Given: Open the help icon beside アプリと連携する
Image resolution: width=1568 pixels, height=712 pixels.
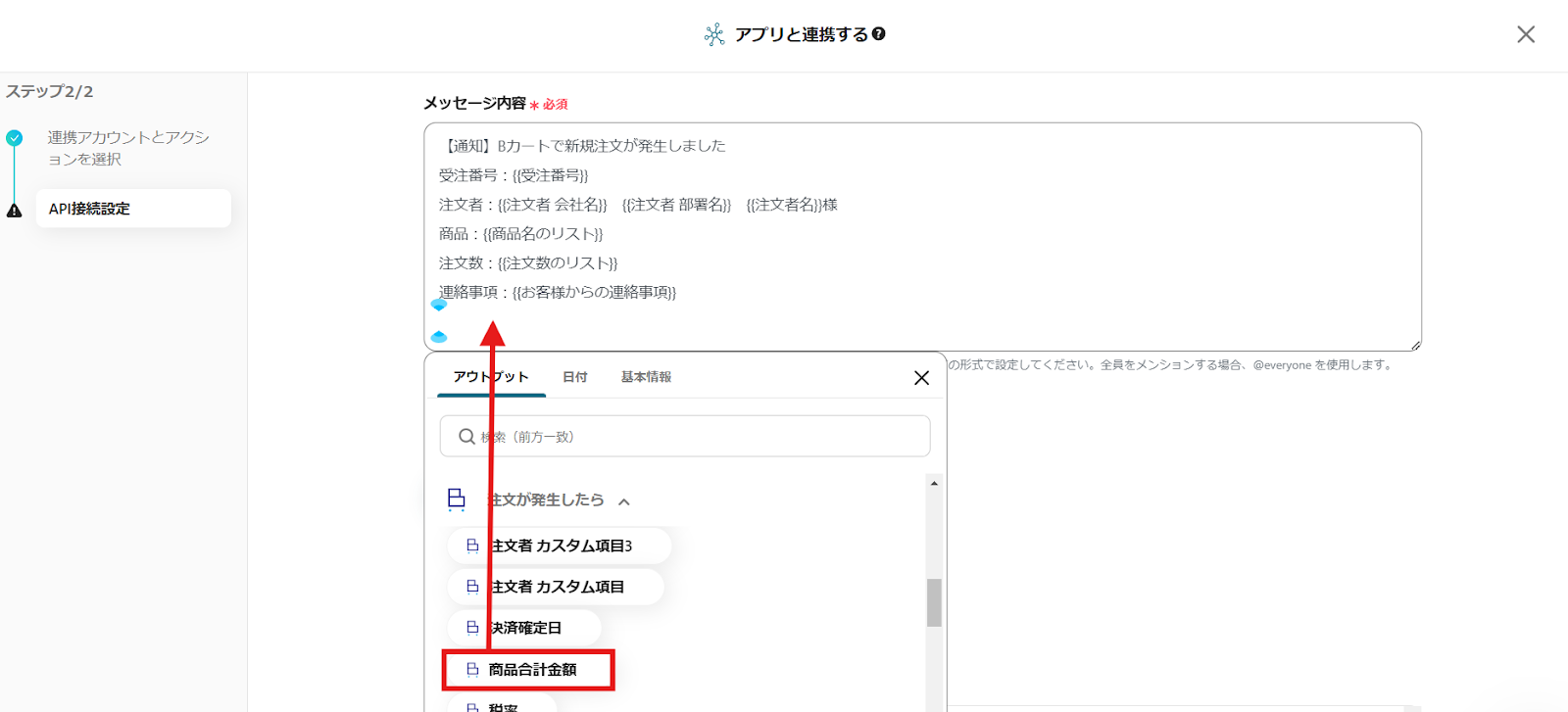Looking at the screenshot, I should tap(879, 34).
